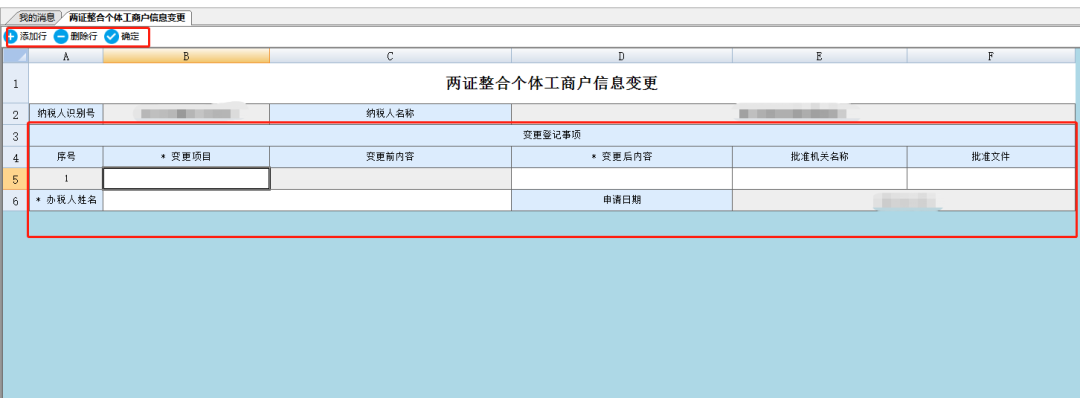The width and height of the screenshot is (1080, 398).
Task: Click the 序号 cell containing 1
Action: click(66, 178)
